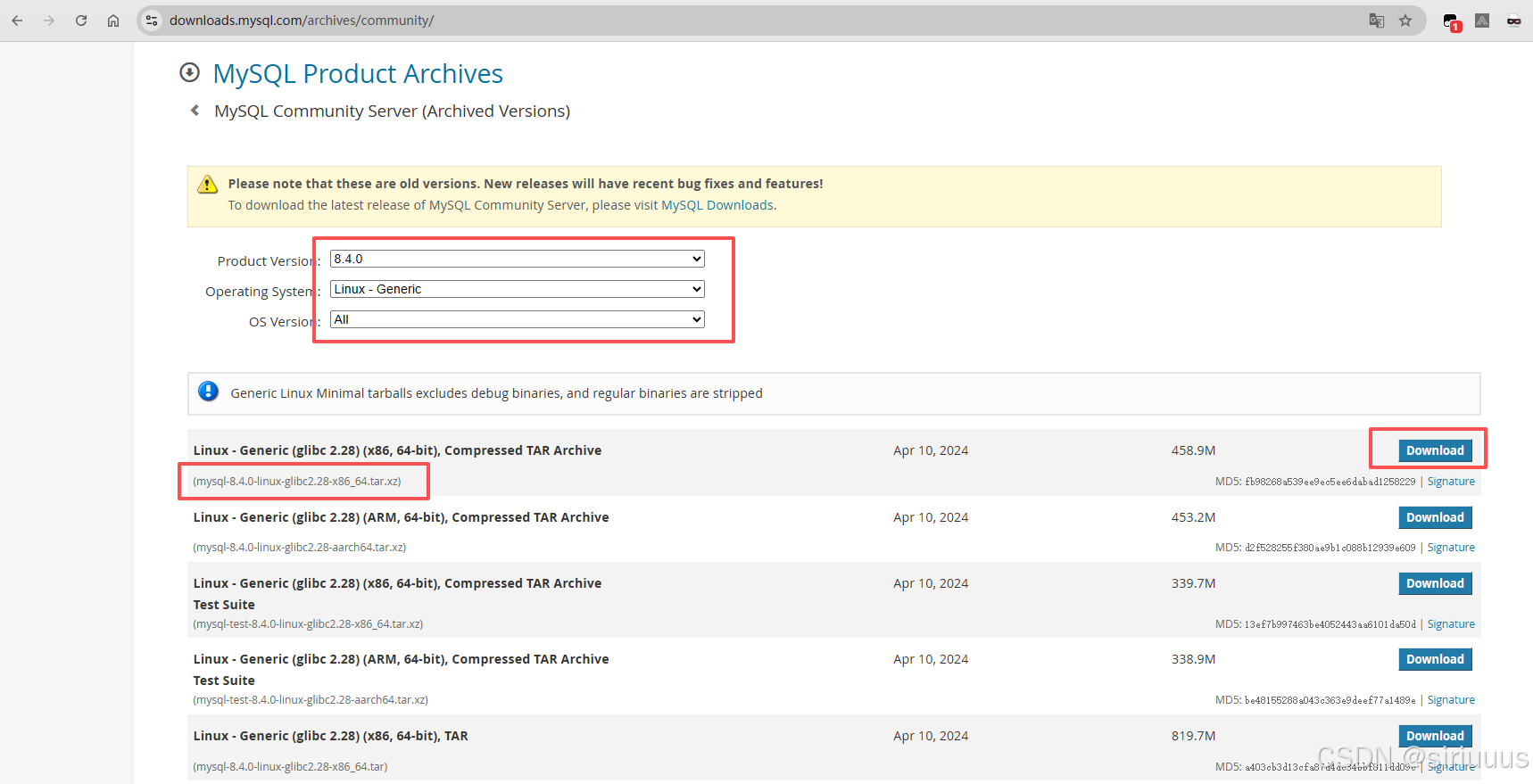Click the 458.9M file size text
The image size is (1533, 784).
click(x=1193, y=450)
